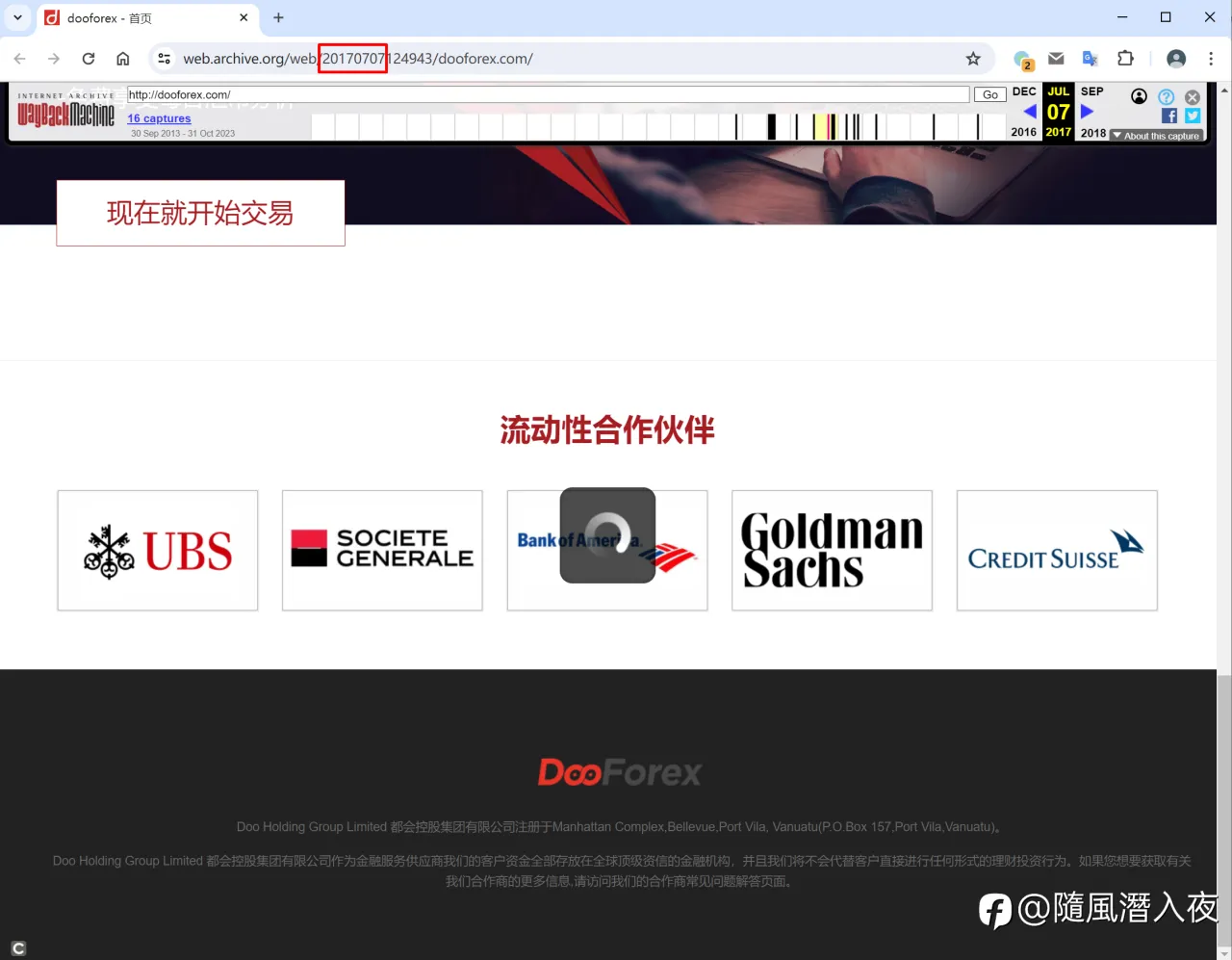Open a new browser tab
This screenshot has width=1232, height=960.
[x=278, y=17]
